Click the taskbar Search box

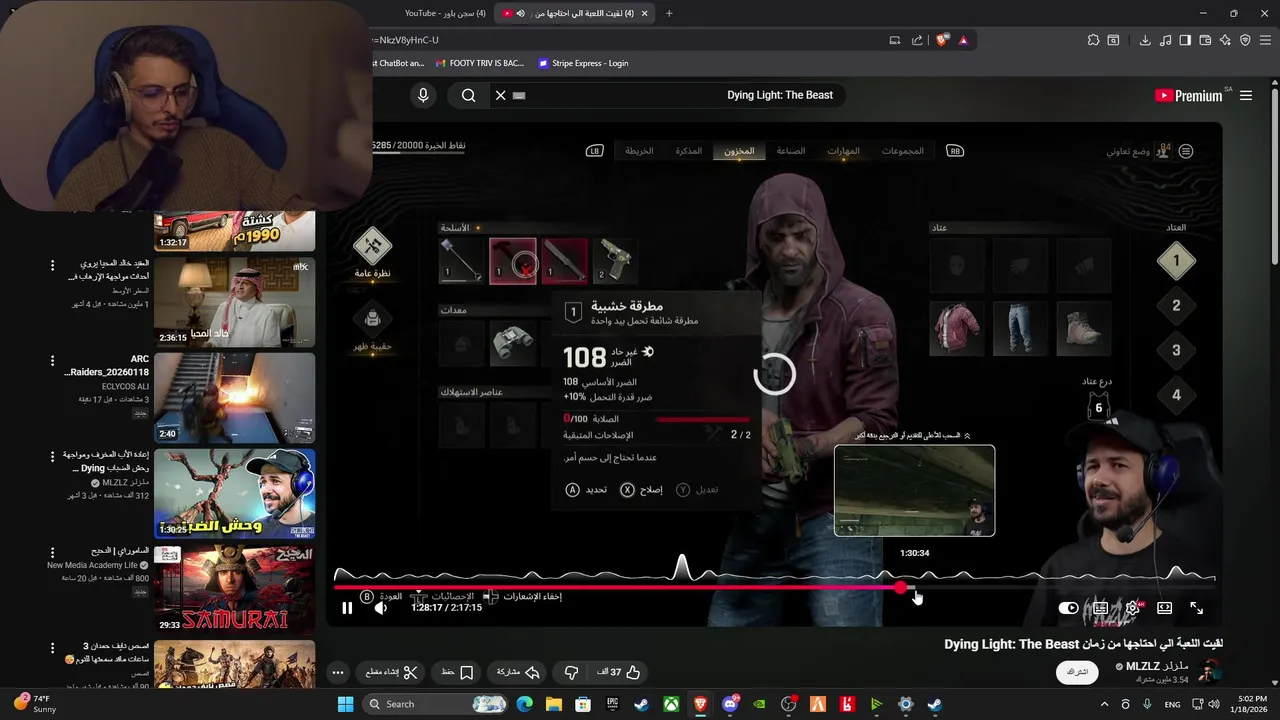point(435,704)
